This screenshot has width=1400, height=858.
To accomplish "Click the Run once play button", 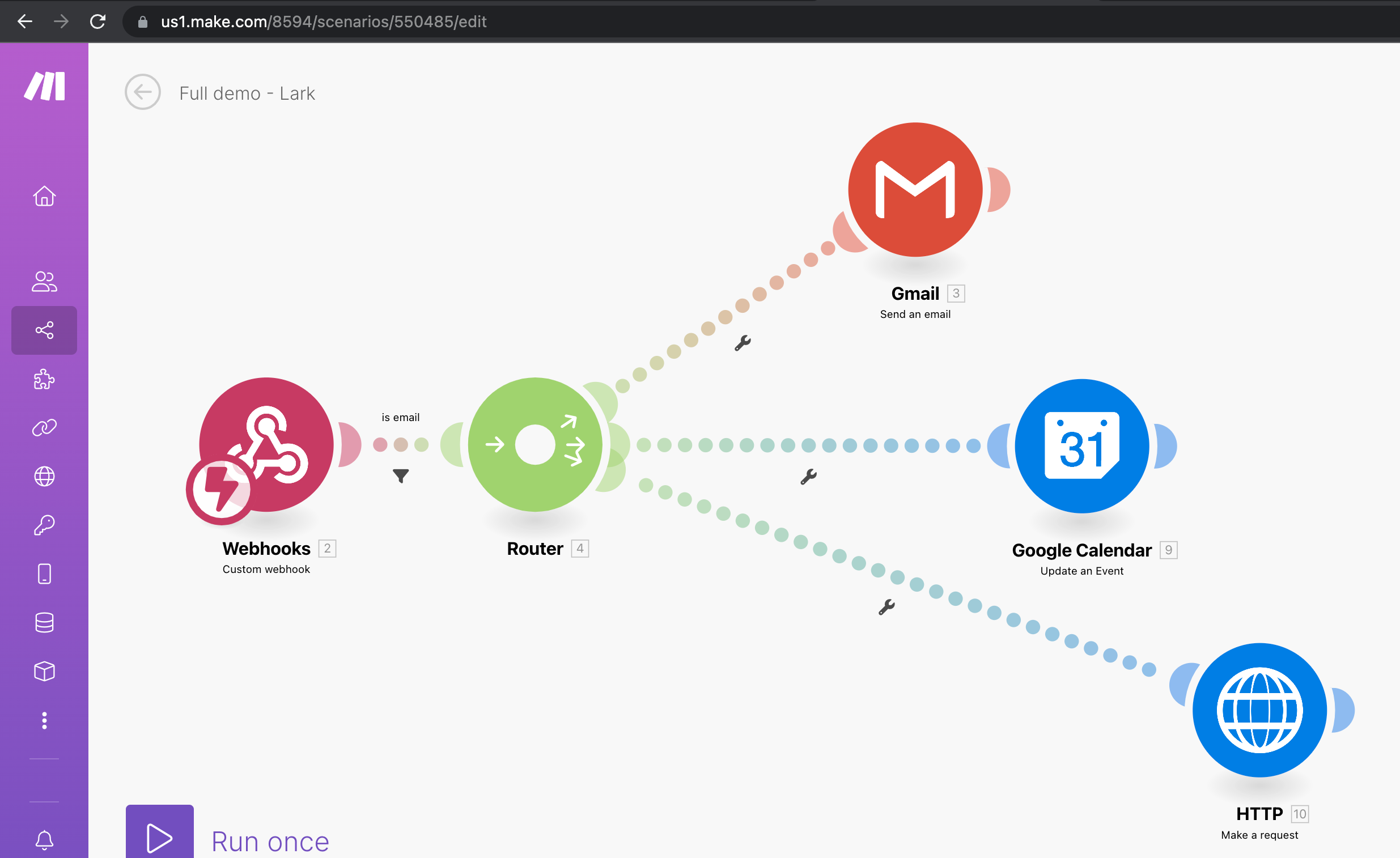I will pyautogui.click(x=160, y=832).
